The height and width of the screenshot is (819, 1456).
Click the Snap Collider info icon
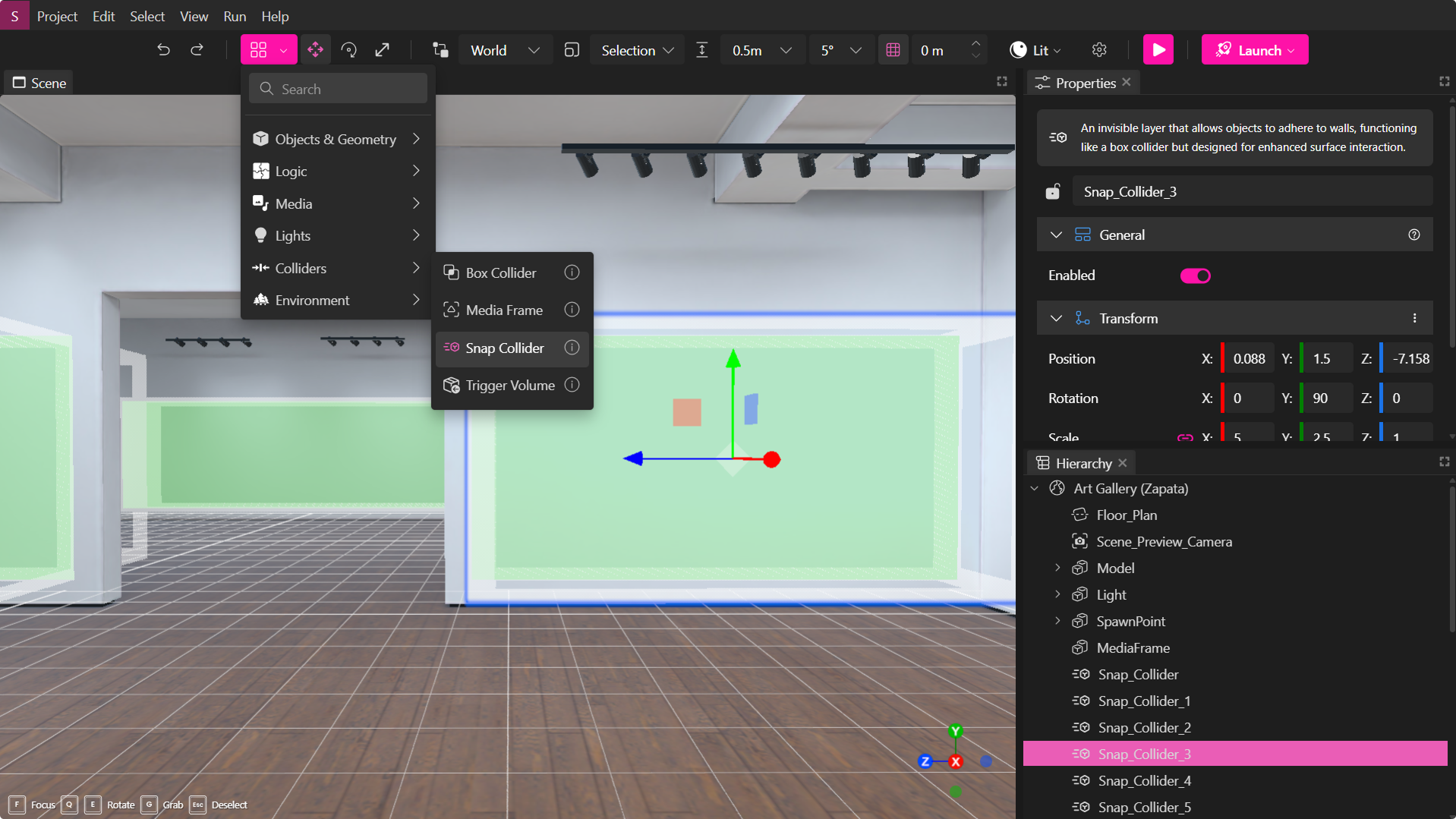[572, 348]
